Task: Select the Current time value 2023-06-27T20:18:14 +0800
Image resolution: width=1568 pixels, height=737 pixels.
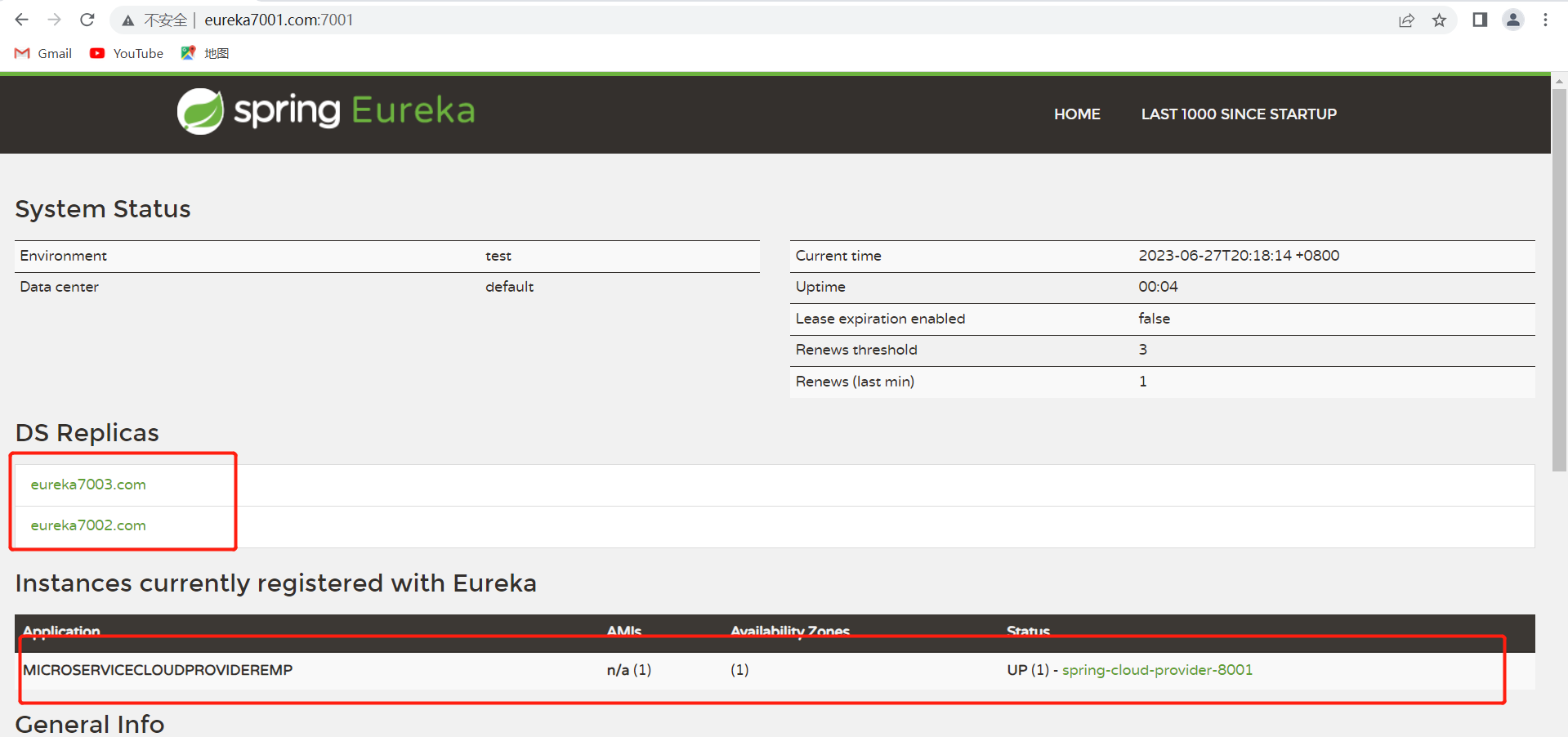Action: pos(1239,256)
